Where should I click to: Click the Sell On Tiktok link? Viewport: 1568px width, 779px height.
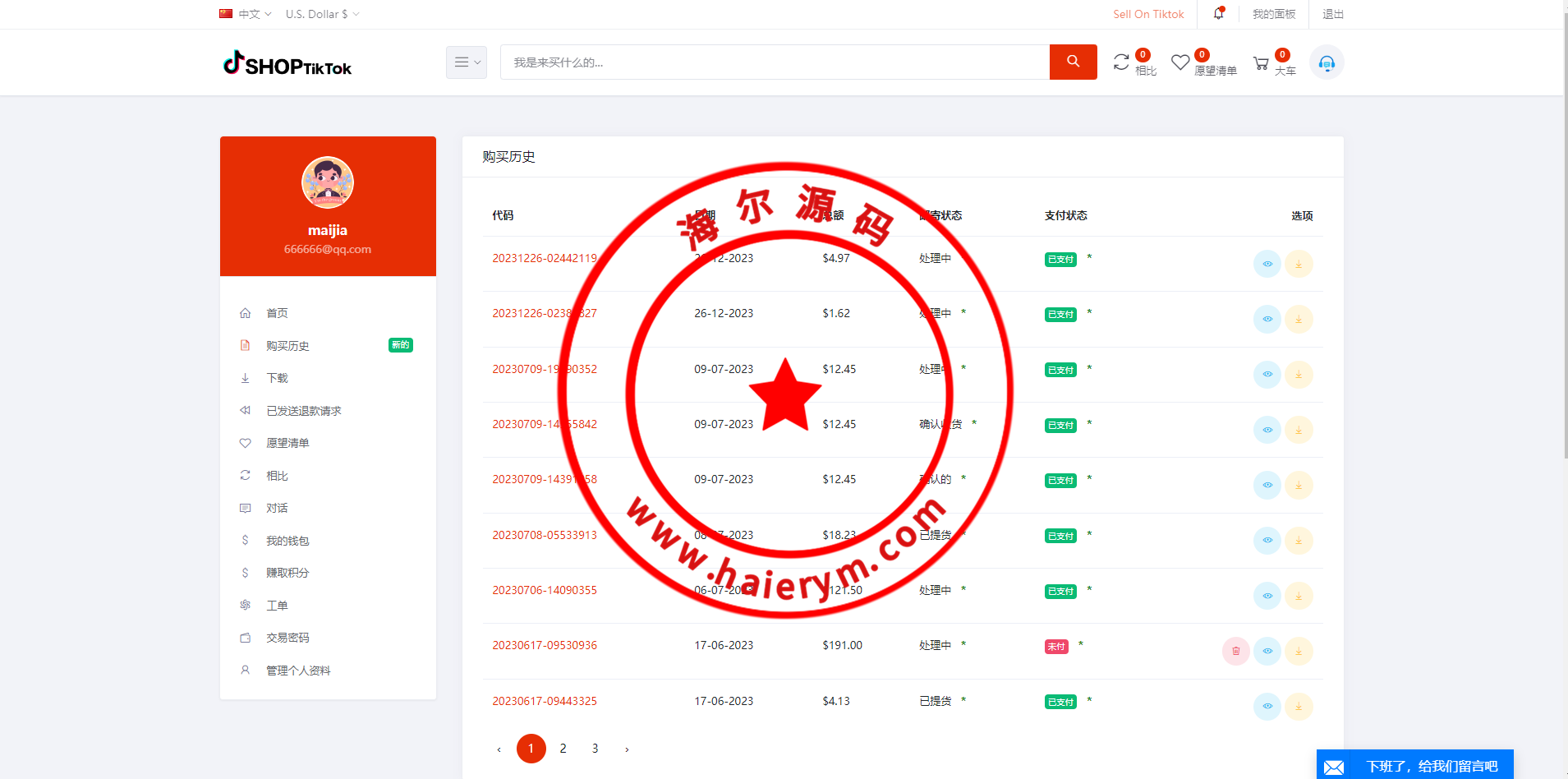tap(1148, 14)
